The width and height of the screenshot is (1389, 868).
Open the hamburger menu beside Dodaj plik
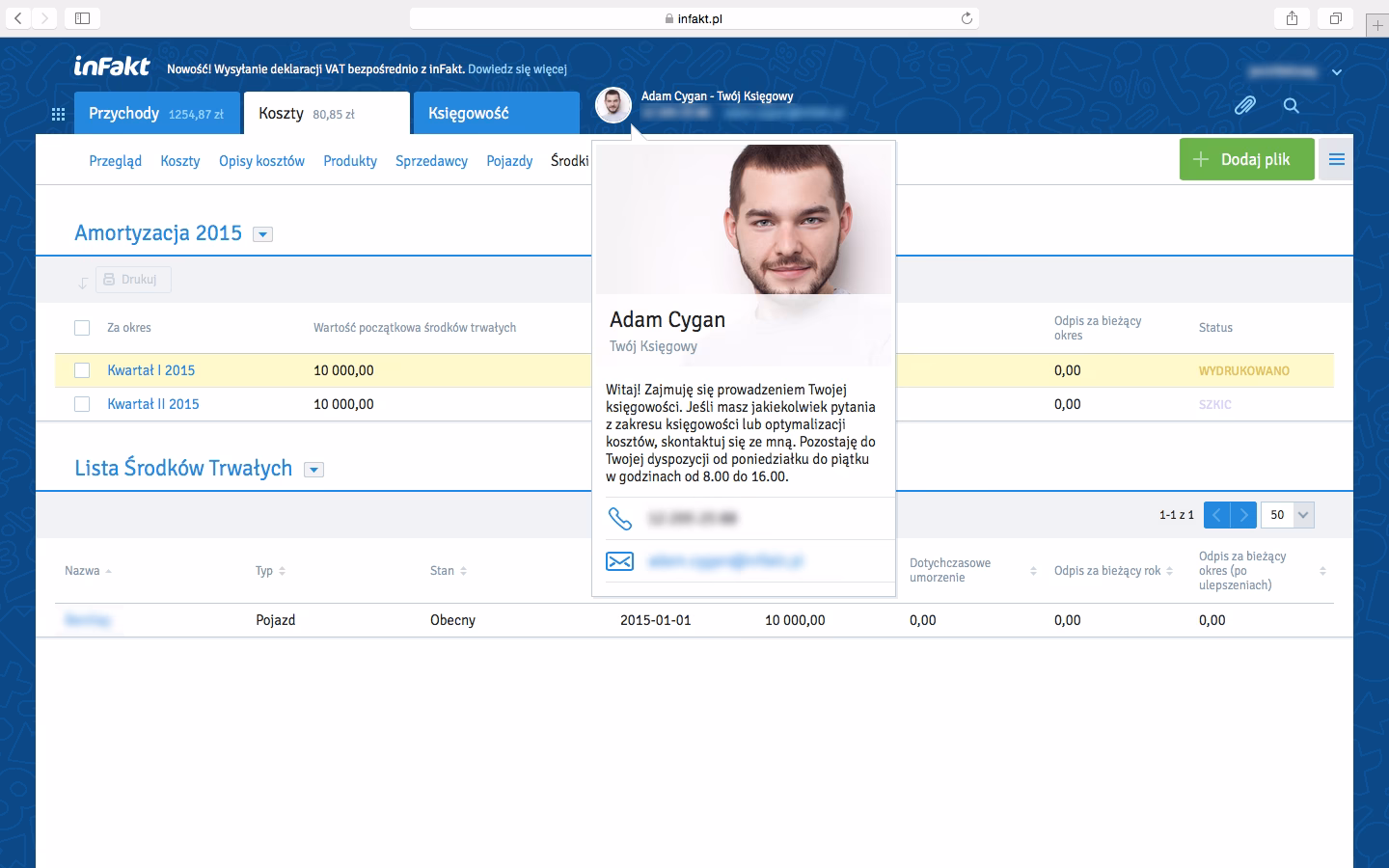(1336, 160)
